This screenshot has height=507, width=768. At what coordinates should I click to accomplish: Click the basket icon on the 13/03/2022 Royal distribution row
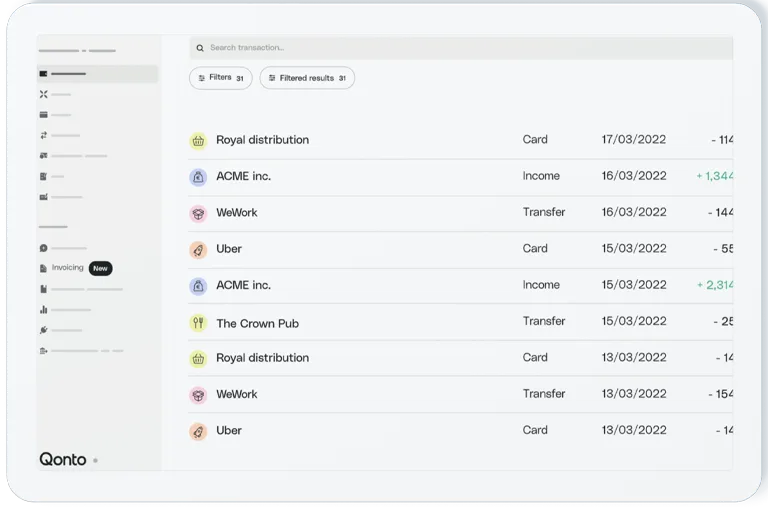[198, 359]
